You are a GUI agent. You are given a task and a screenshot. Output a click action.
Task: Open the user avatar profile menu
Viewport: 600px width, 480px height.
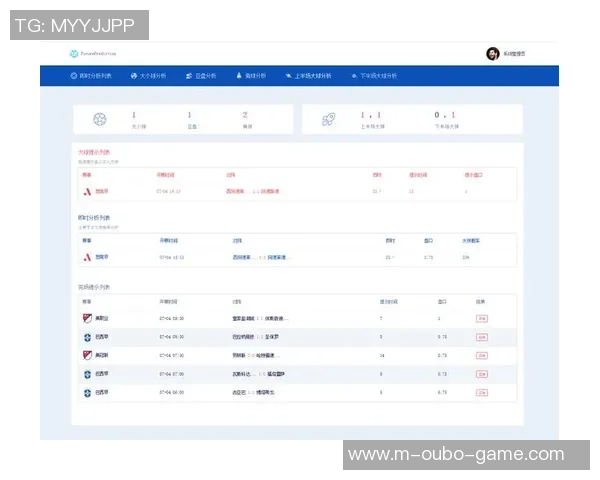tap(492, 53)
